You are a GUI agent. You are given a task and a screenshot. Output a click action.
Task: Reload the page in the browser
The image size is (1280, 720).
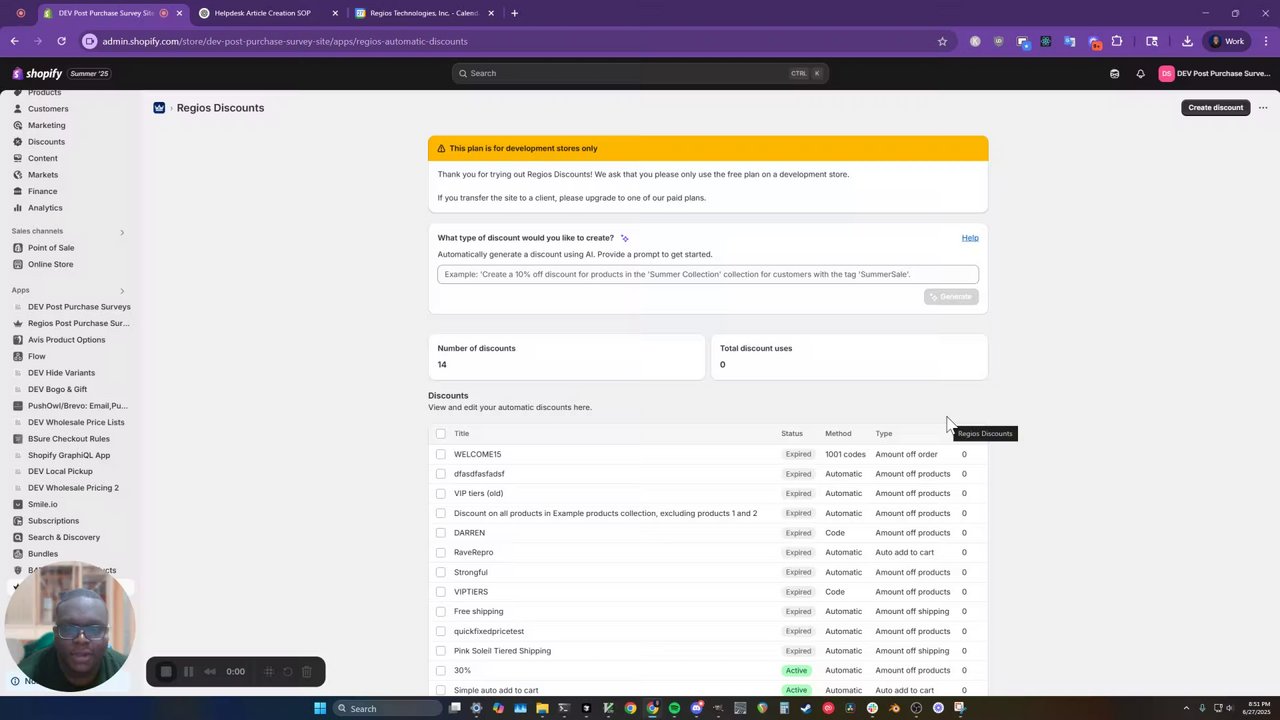[x=61, y=41]
